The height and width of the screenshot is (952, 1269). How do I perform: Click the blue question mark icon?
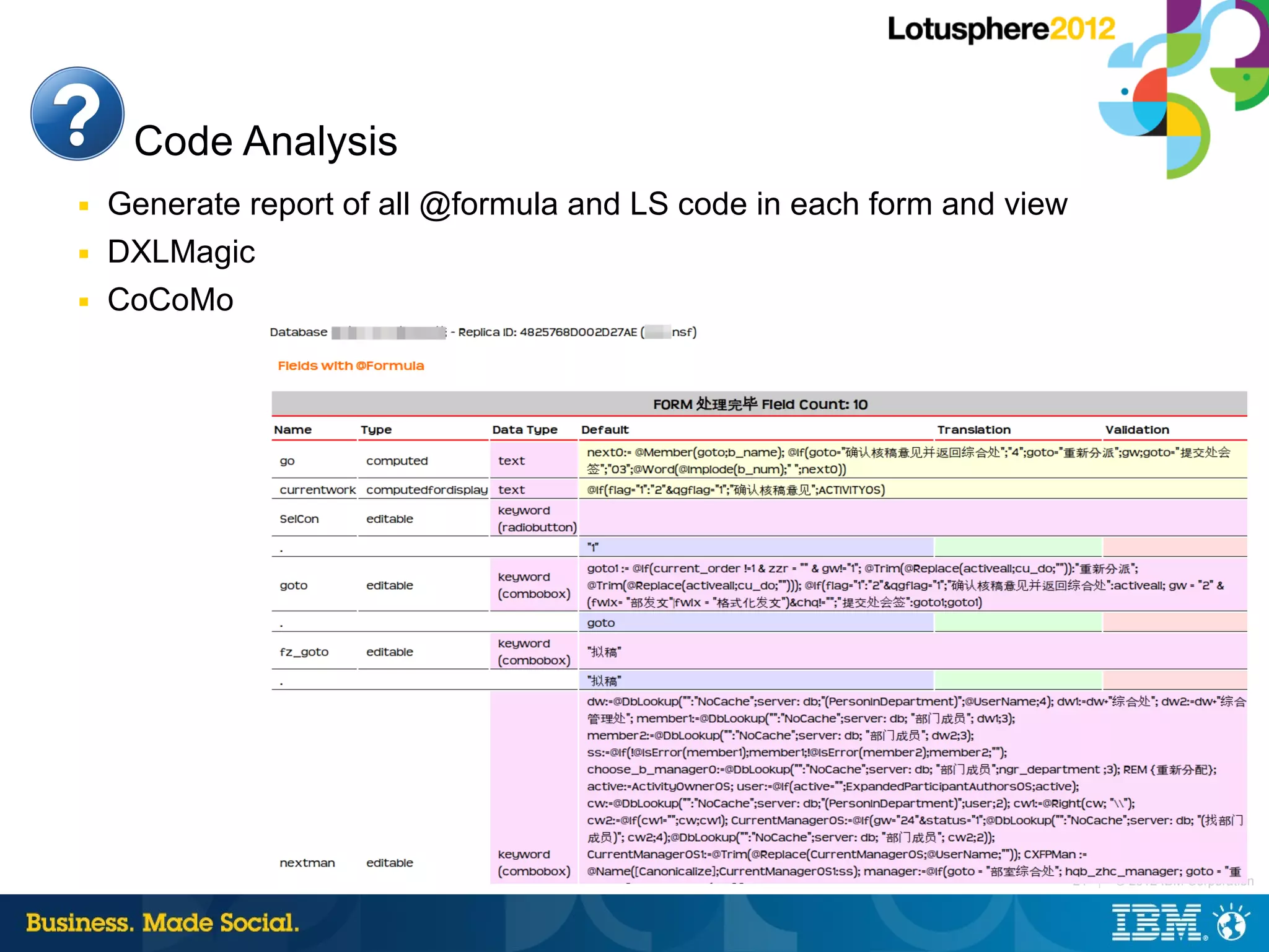click(77, 113)
